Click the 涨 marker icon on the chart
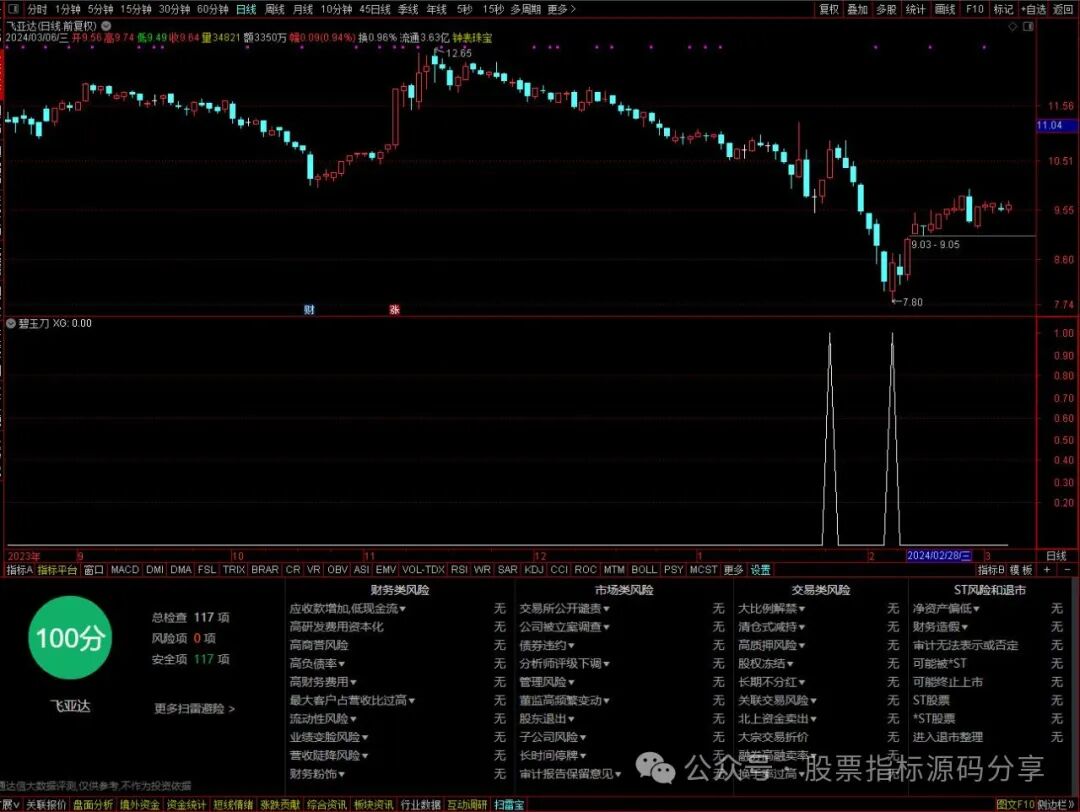This screenshot has height=812, width=1080. (x=395, y=310)
